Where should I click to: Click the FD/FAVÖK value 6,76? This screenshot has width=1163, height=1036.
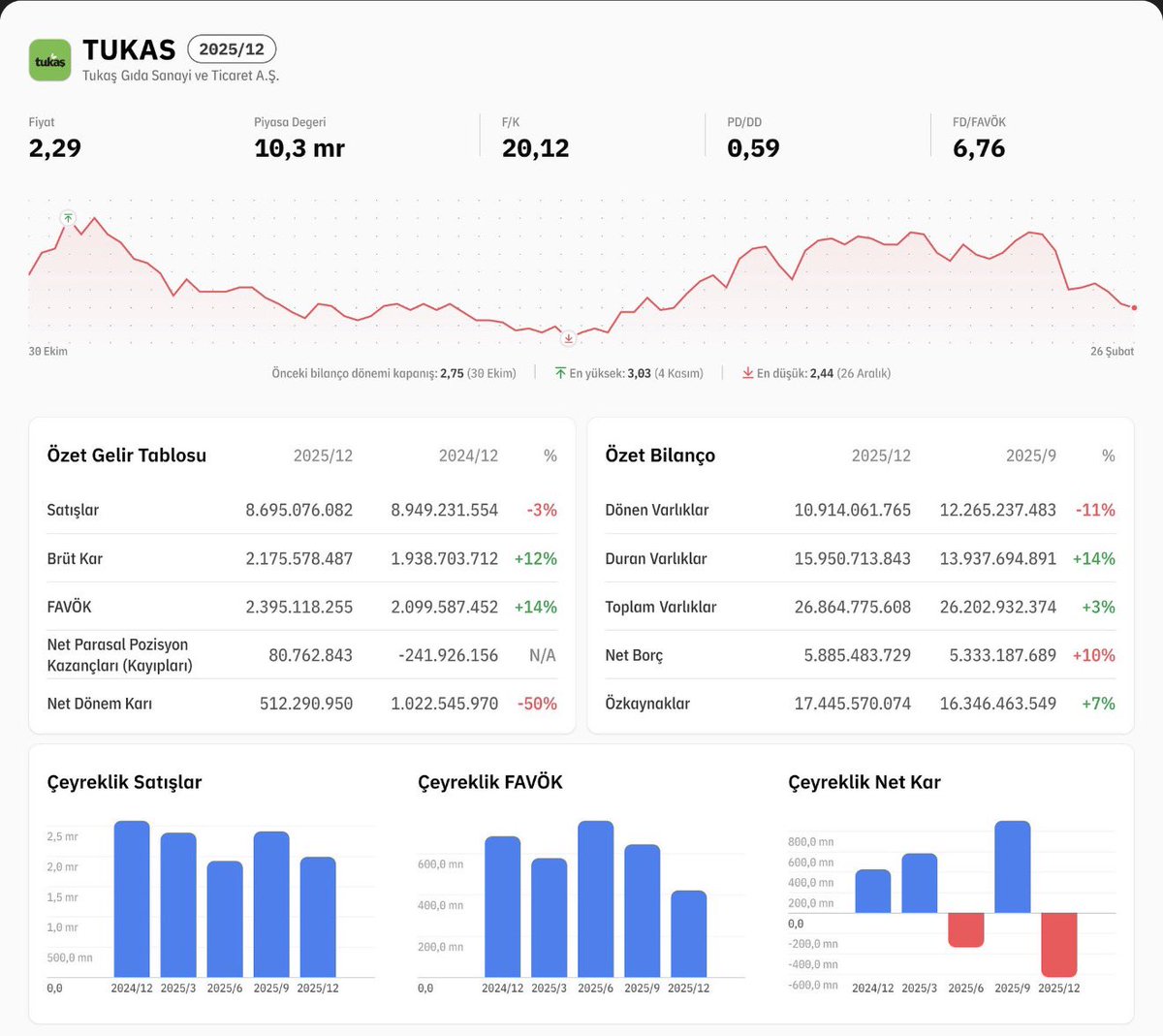[x=979, y=148]
